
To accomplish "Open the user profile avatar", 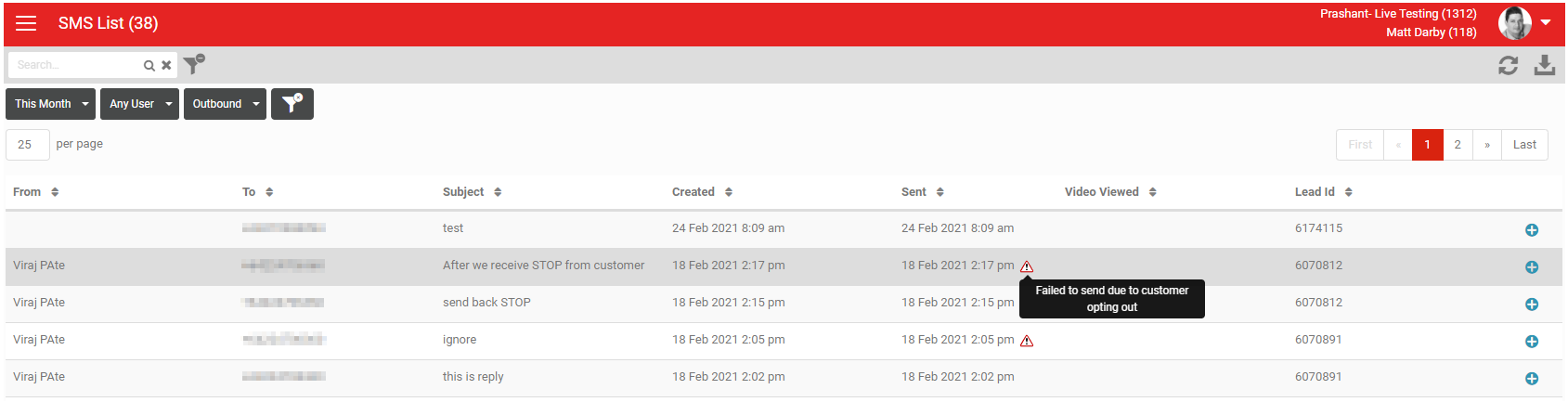I will (1515, 23).
